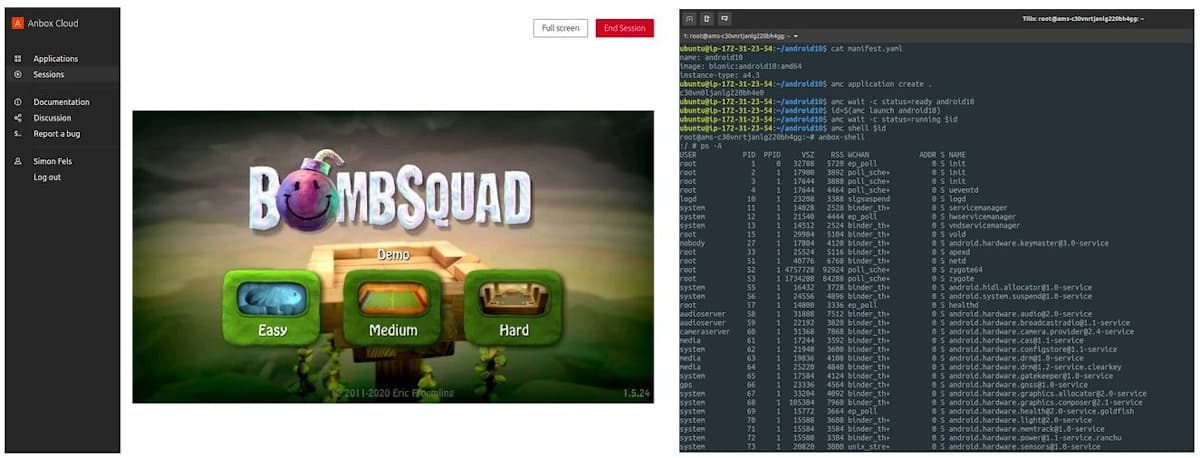Open Sessions in the Anbox sidebar
This screenshot has width=1200, height=458.
pyautogui.click(x=48, y=75)
